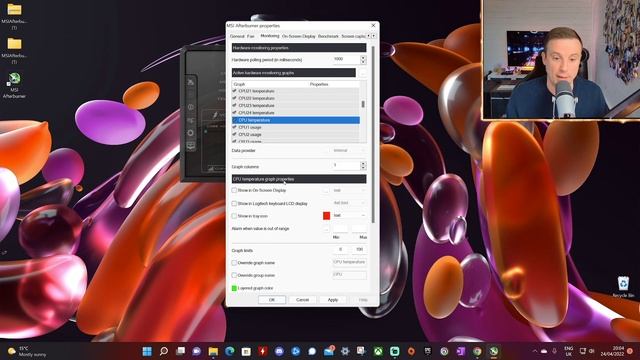Open the Data provider dropdown
This screenshot has height=360, width=640.
(349, 151)
